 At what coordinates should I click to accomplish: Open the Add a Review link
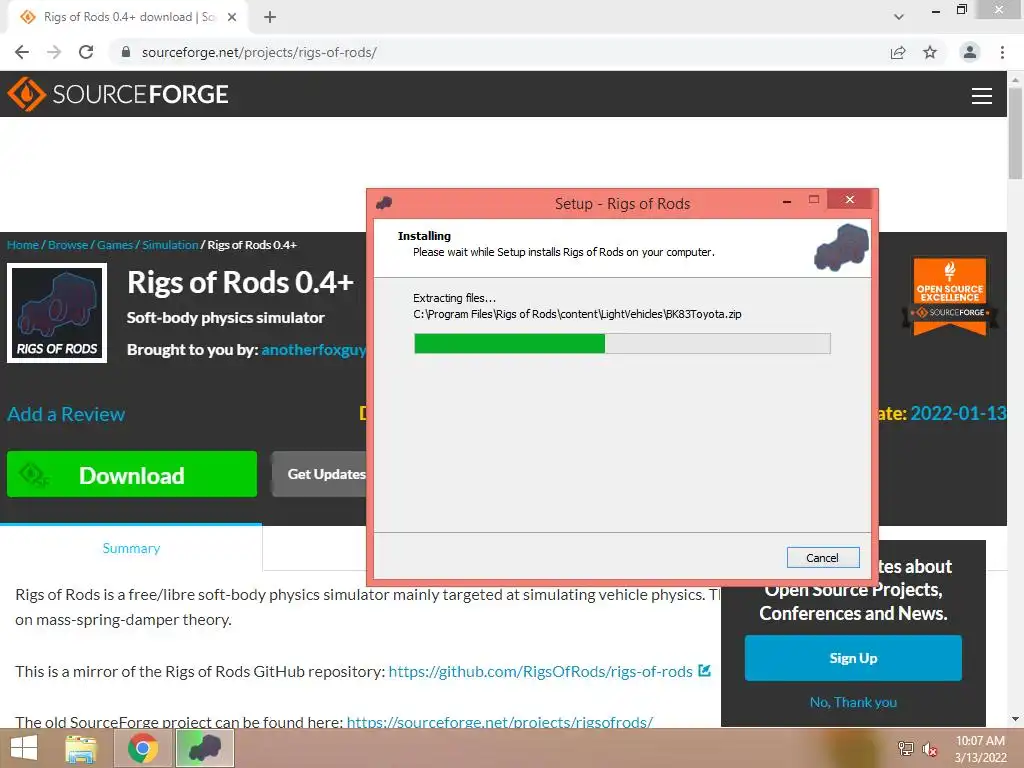tap(66, 414)
